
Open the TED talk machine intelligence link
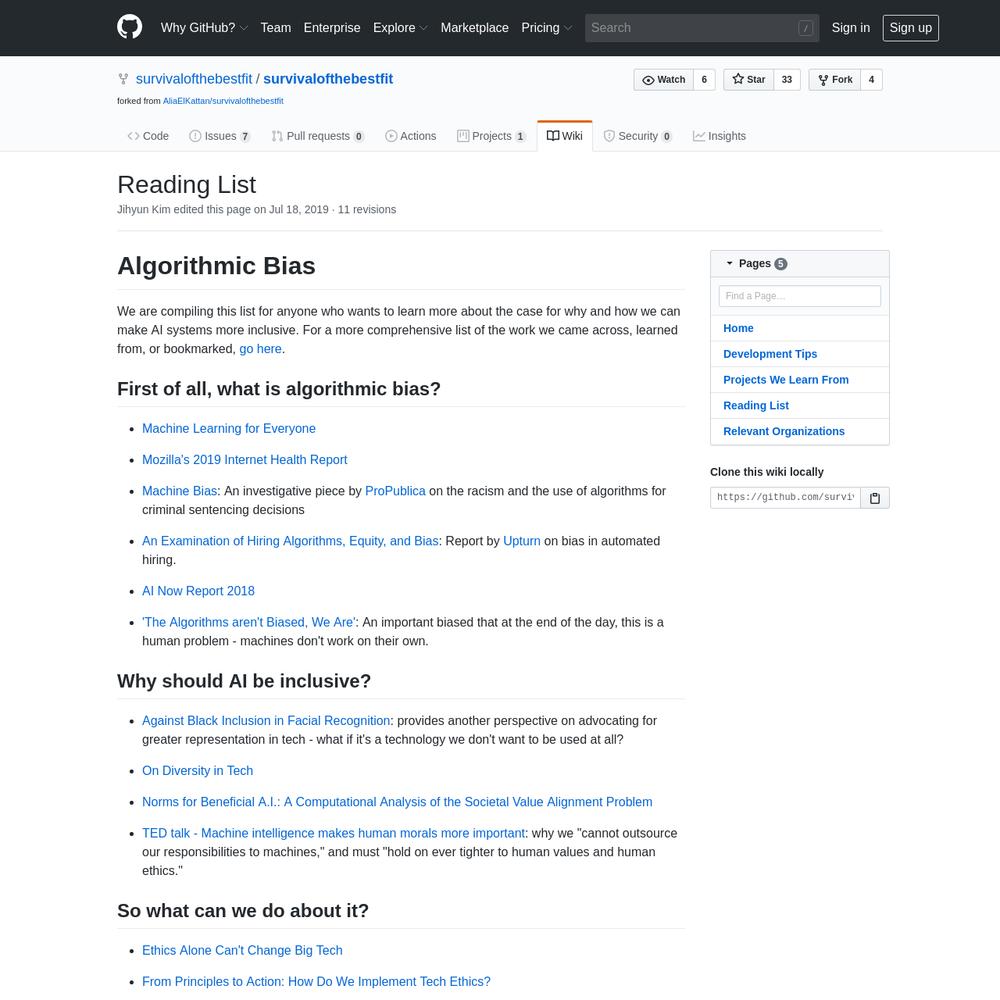(334, 833)
